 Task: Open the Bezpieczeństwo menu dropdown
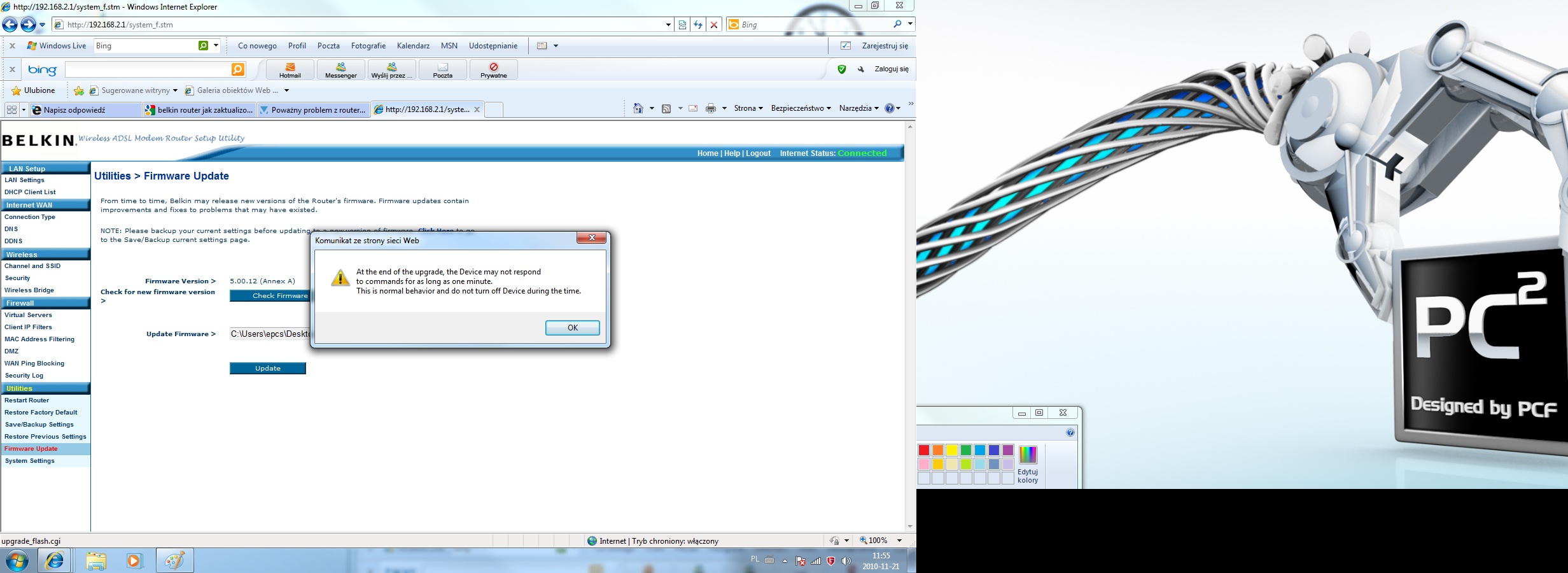(x=801, y=108)
